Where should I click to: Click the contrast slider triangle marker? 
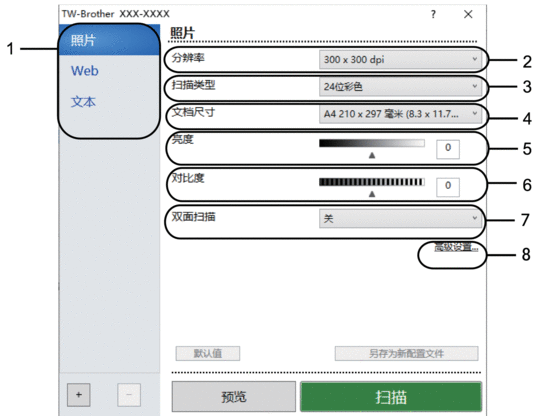pyautogui.click(x=372, y=194)
